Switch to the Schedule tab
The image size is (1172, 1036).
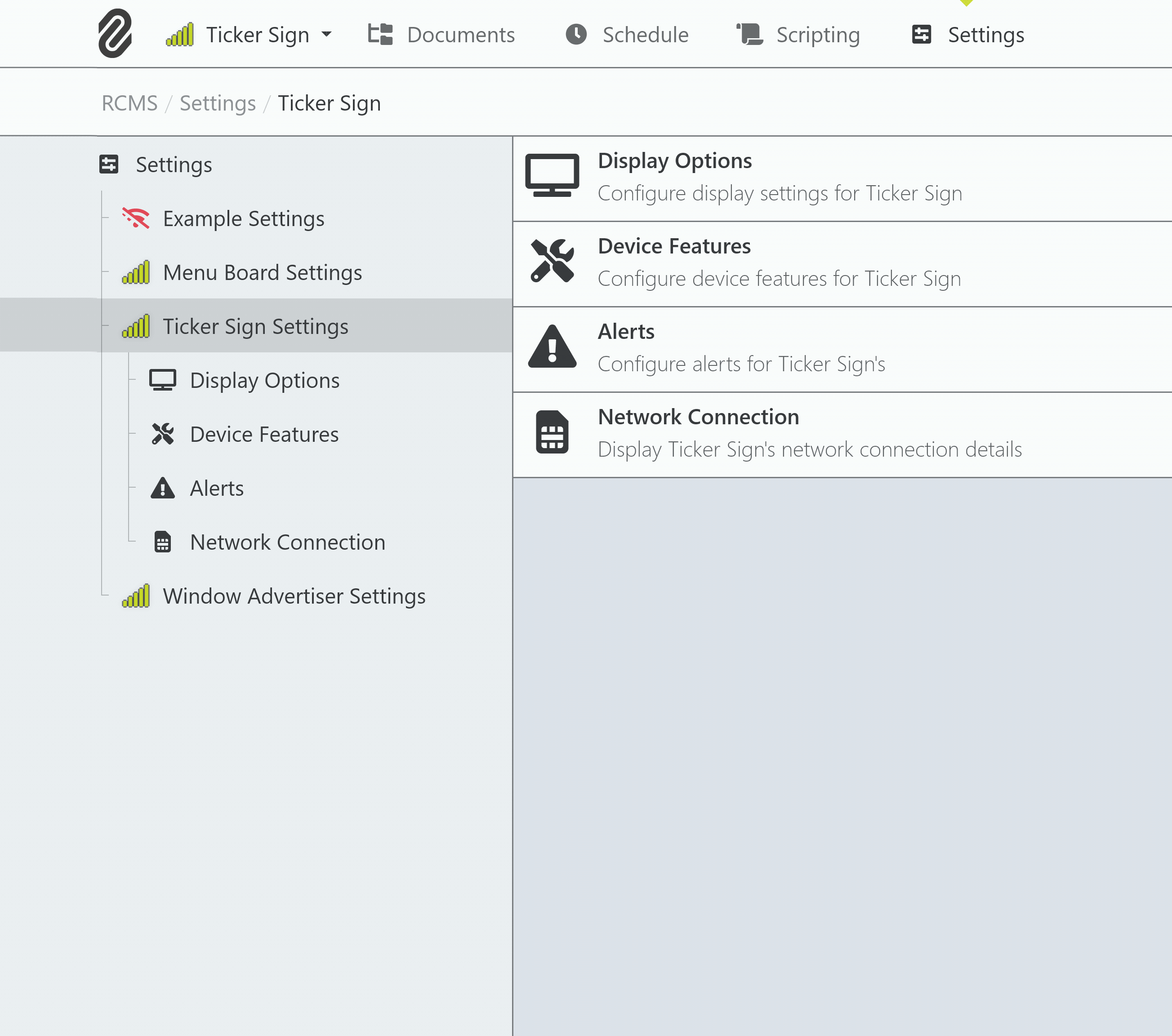tap(627, 35)
